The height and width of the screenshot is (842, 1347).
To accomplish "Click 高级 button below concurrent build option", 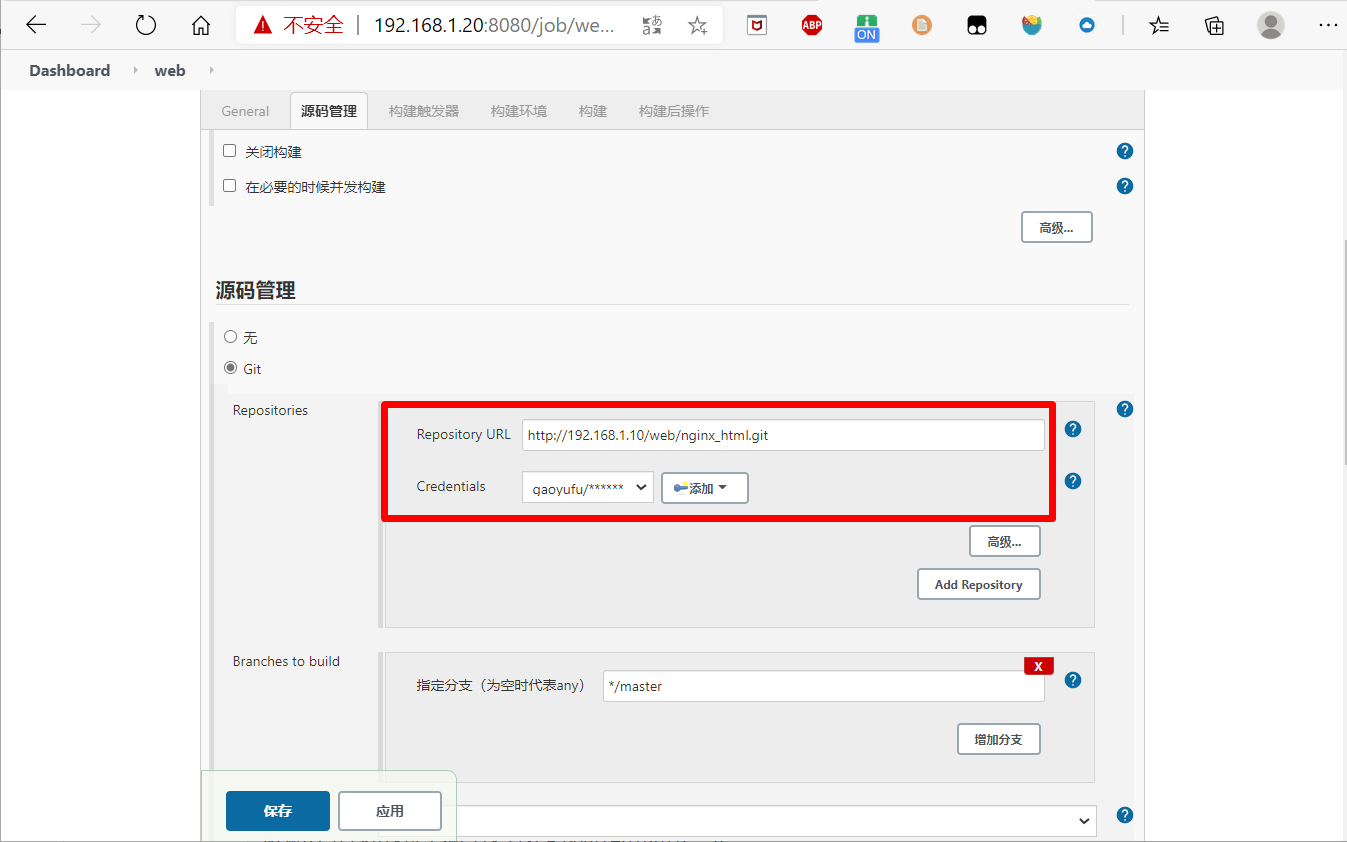I will point(1057,227).
